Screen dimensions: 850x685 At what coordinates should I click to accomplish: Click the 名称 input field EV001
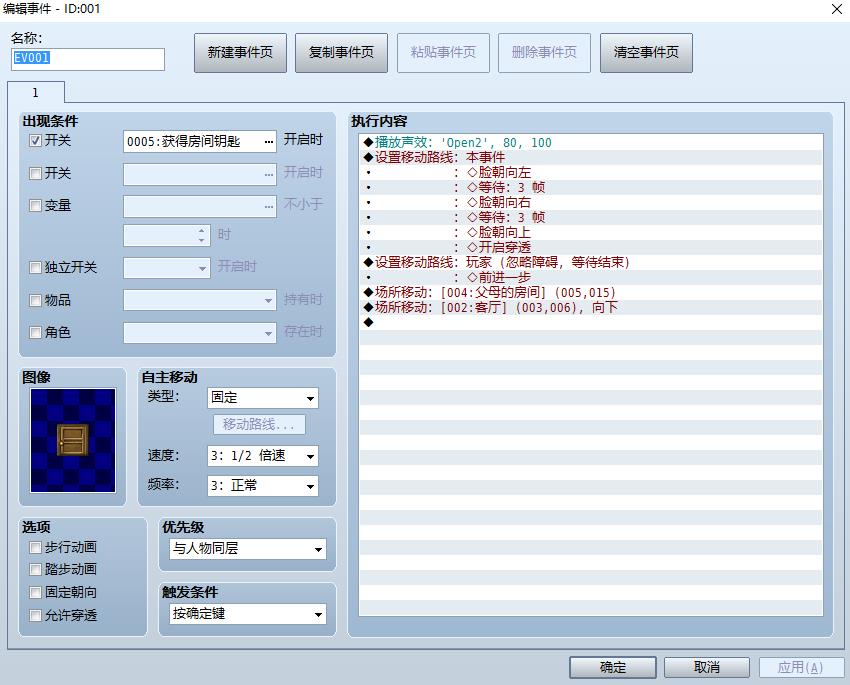click(x=88, y=59)
